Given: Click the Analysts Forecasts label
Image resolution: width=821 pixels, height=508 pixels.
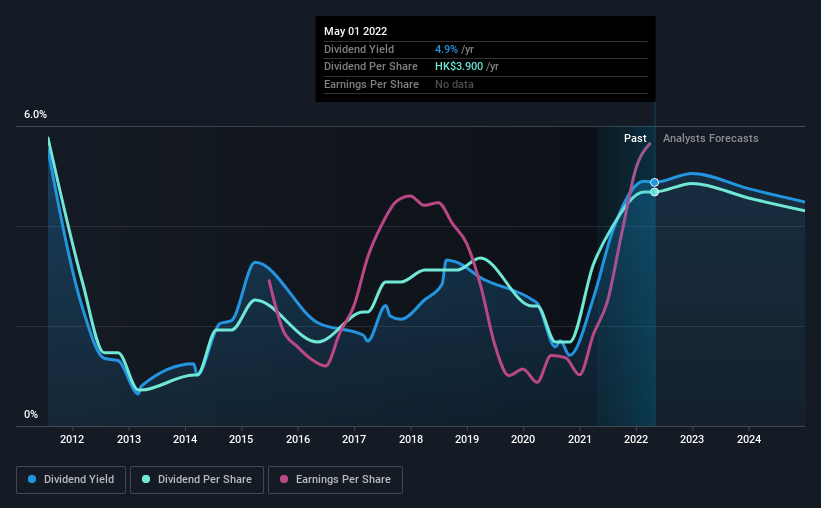Looking at the screenshot, I should (x=711, y=138).
